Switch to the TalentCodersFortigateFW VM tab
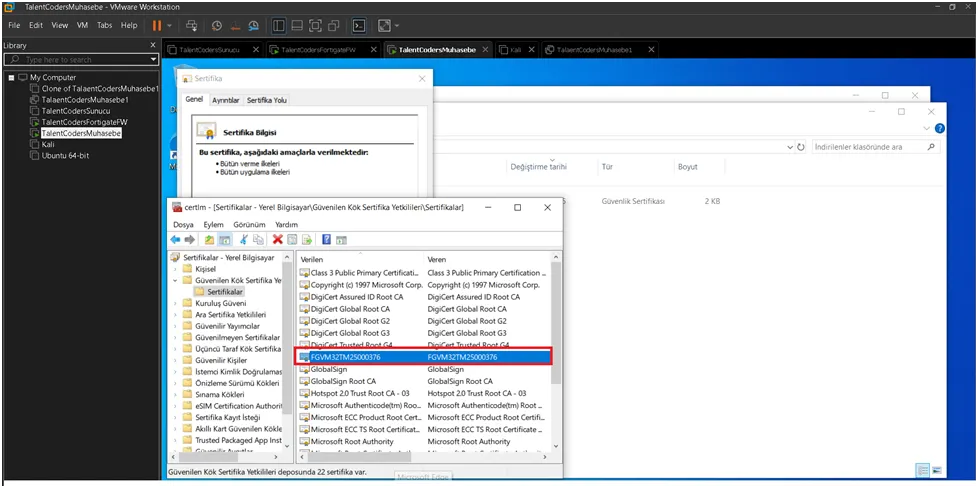 (x=318, y=50)
